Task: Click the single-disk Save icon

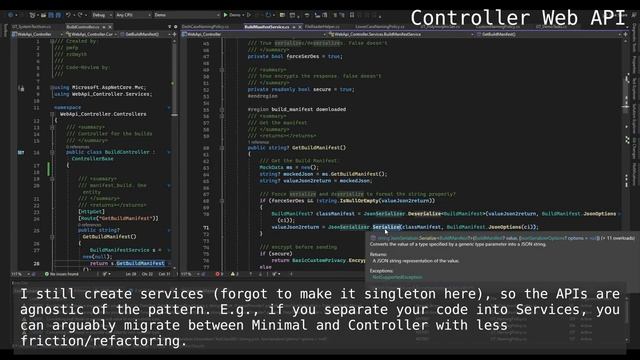Action: 51,15
